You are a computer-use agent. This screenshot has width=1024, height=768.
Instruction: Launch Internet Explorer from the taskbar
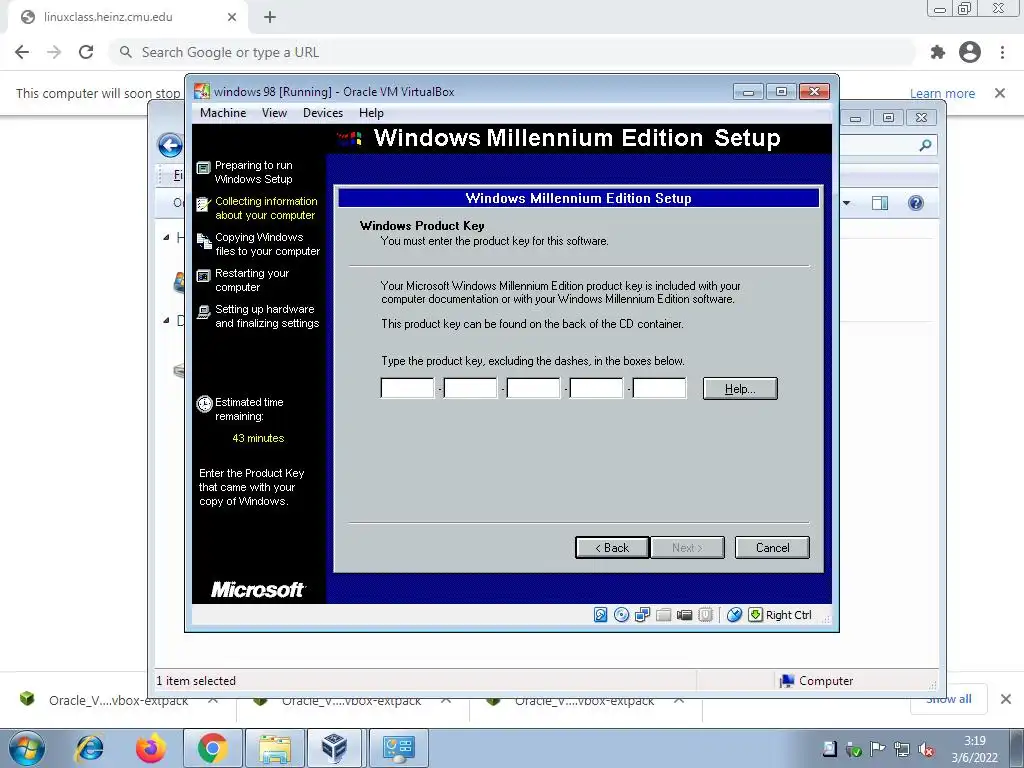89,748
